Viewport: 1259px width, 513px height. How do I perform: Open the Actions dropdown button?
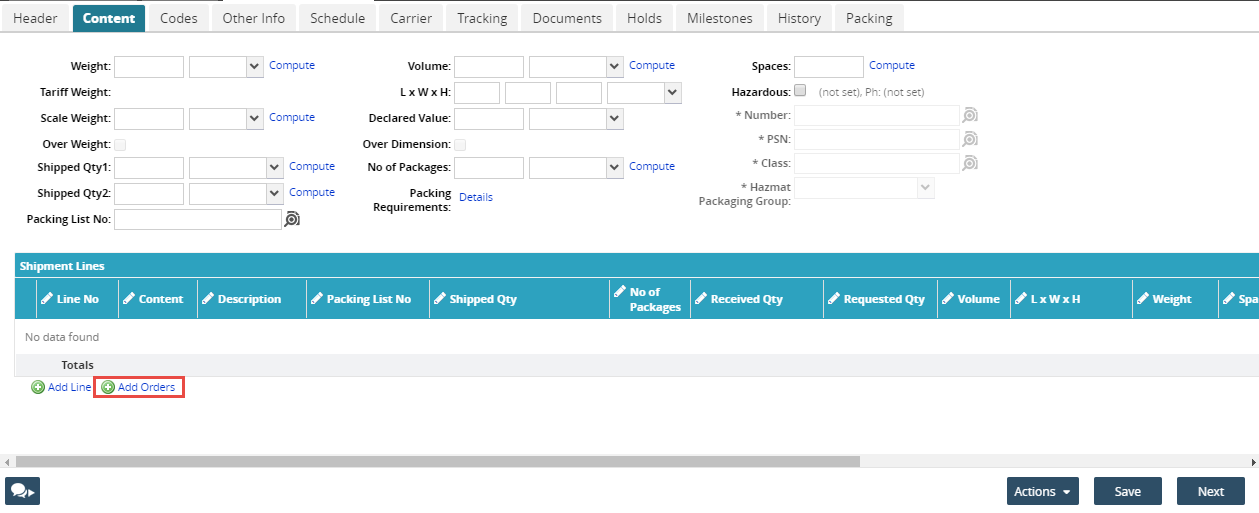[1043, 491]
